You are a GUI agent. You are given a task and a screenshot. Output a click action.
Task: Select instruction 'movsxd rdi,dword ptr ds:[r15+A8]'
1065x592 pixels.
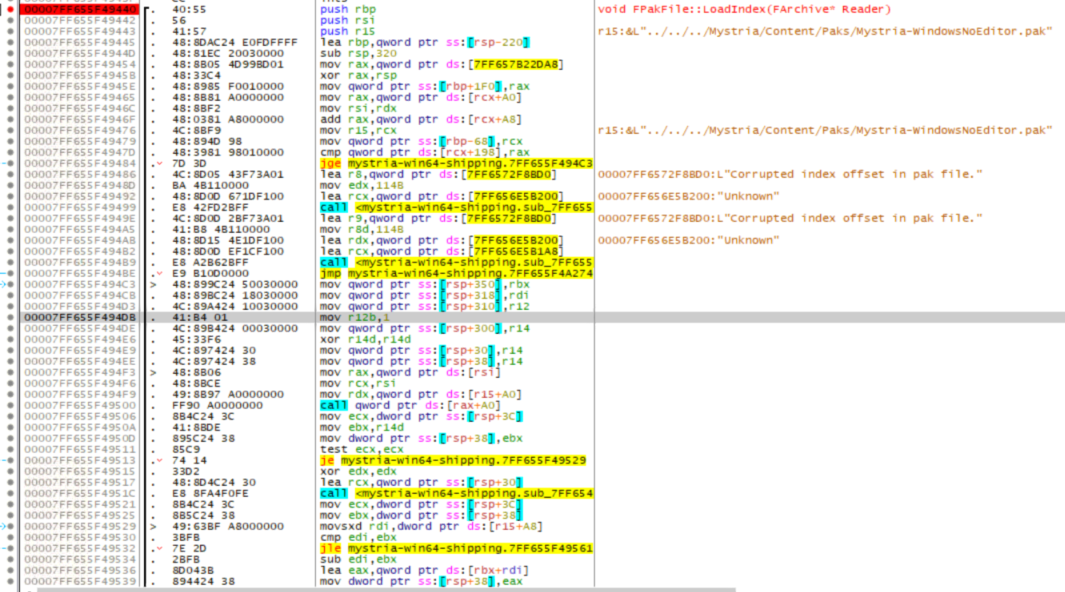(432, 526)
